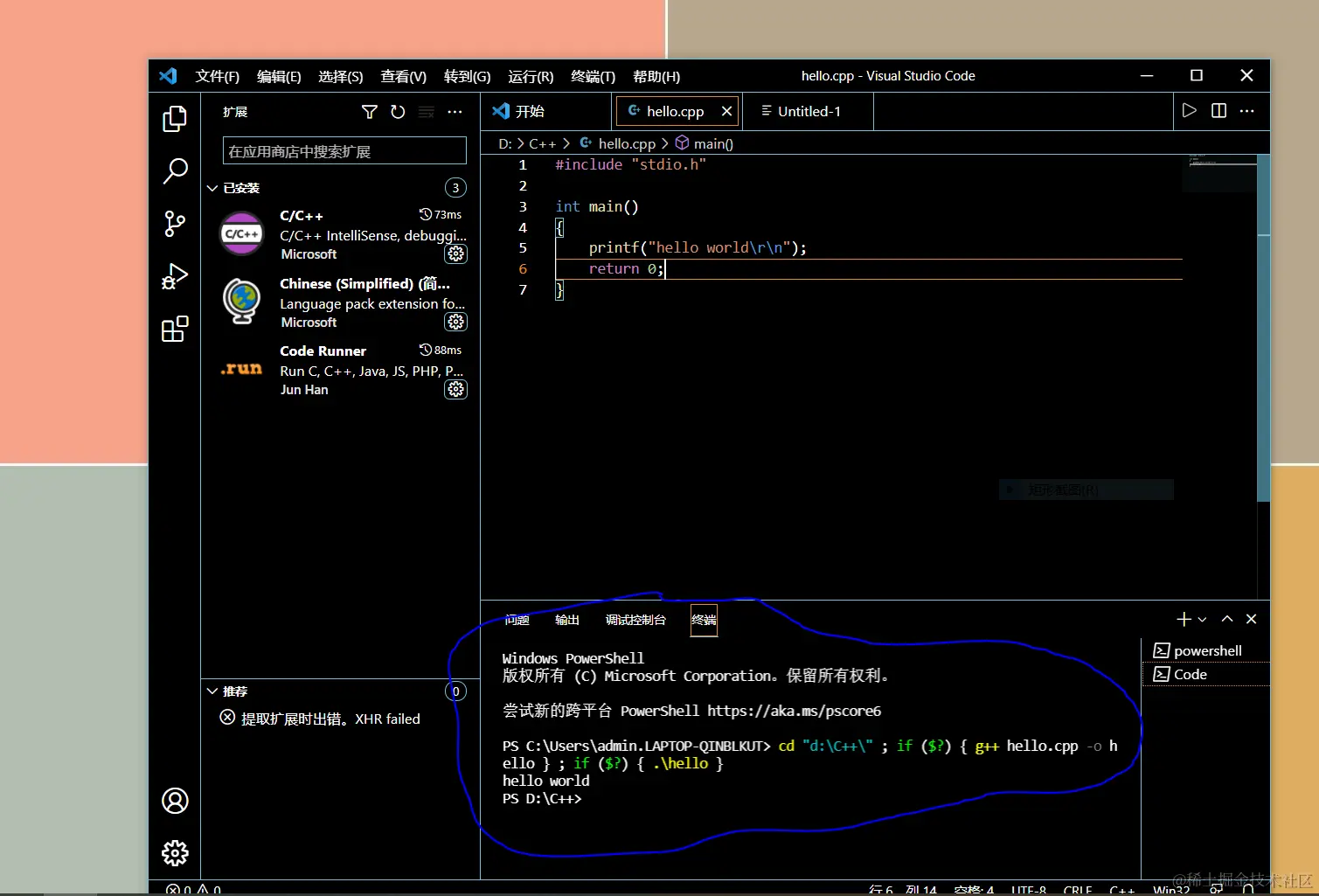
Task: Open the new terminal profile dropdown arrow
Action: point(1203,619)
